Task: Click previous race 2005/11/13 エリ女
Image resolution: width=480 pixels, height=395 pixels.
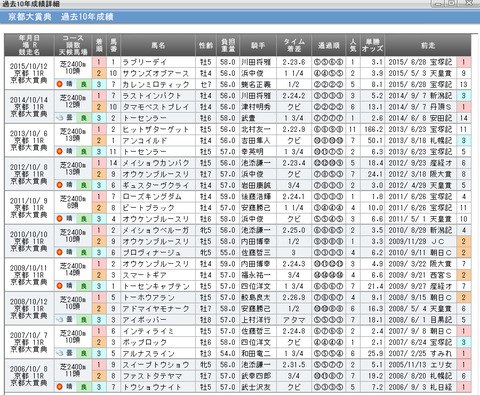Action: click(x=420, y=365)
